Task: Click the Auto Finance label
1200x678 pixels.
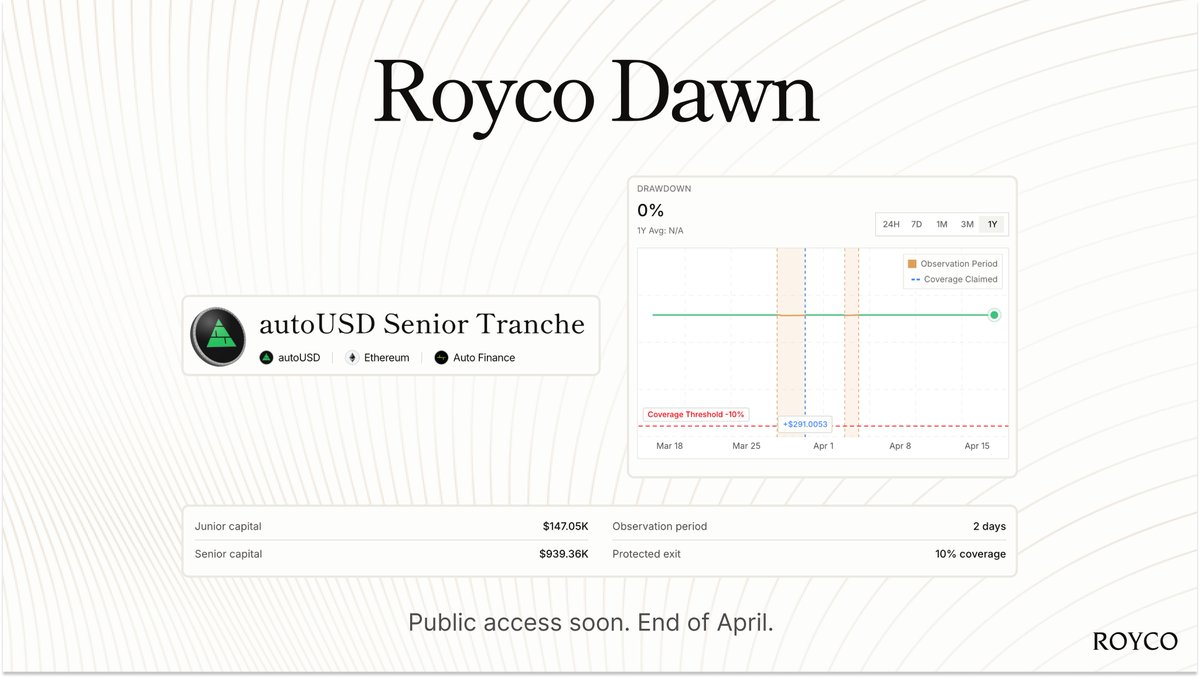Action: [x=484, y=357]
